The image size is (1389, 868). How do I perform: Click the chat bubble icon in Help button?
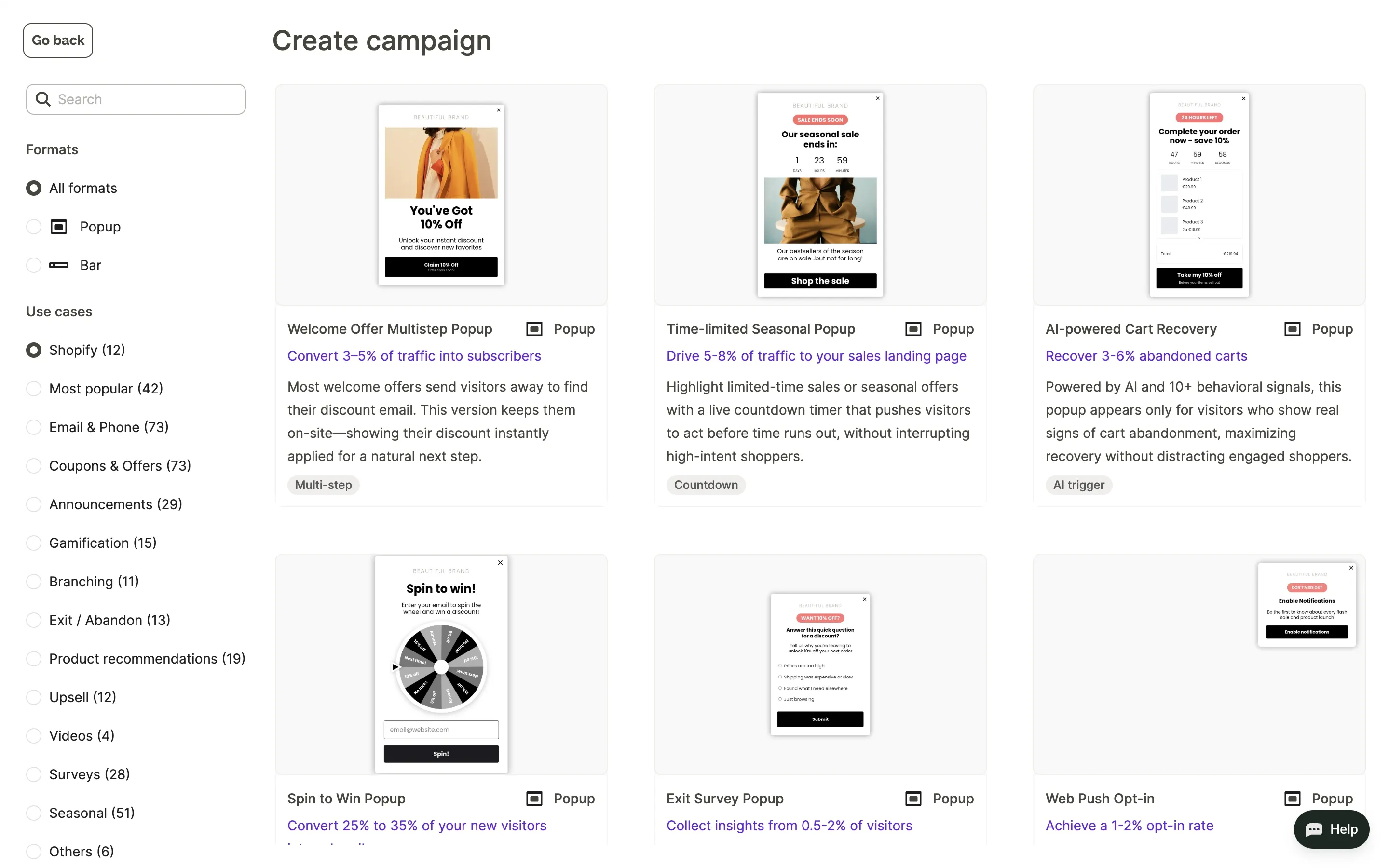(x=1314, y=829)
